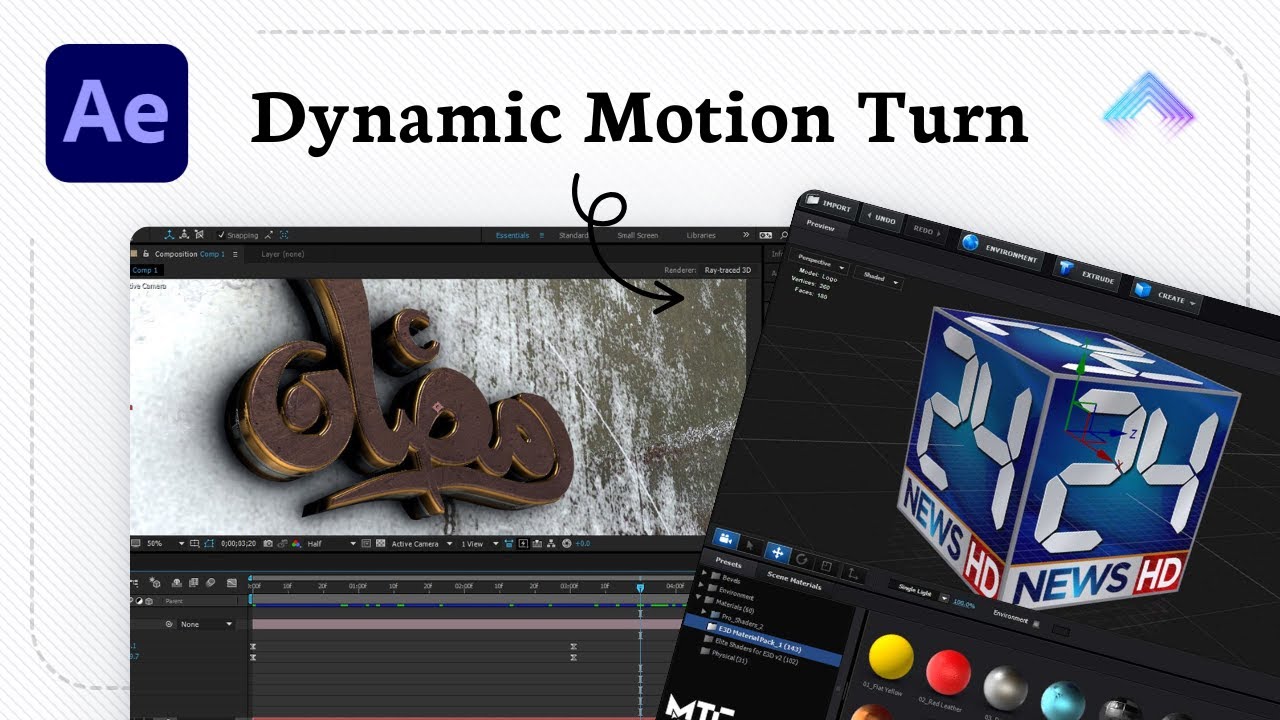Click the Import button in Element 3D
1280x720 pixels.
(829, 205)
